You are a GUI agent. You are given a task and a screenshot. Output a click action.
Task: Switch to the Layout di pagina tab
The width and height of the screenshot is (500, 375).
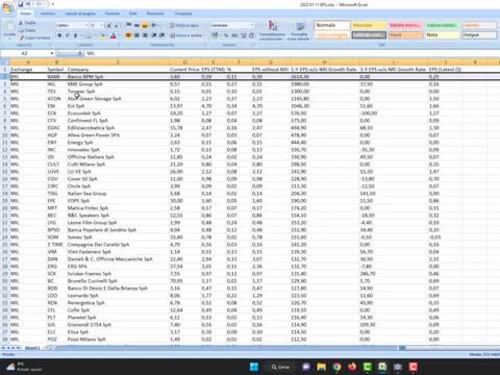[x=80, y=14]
